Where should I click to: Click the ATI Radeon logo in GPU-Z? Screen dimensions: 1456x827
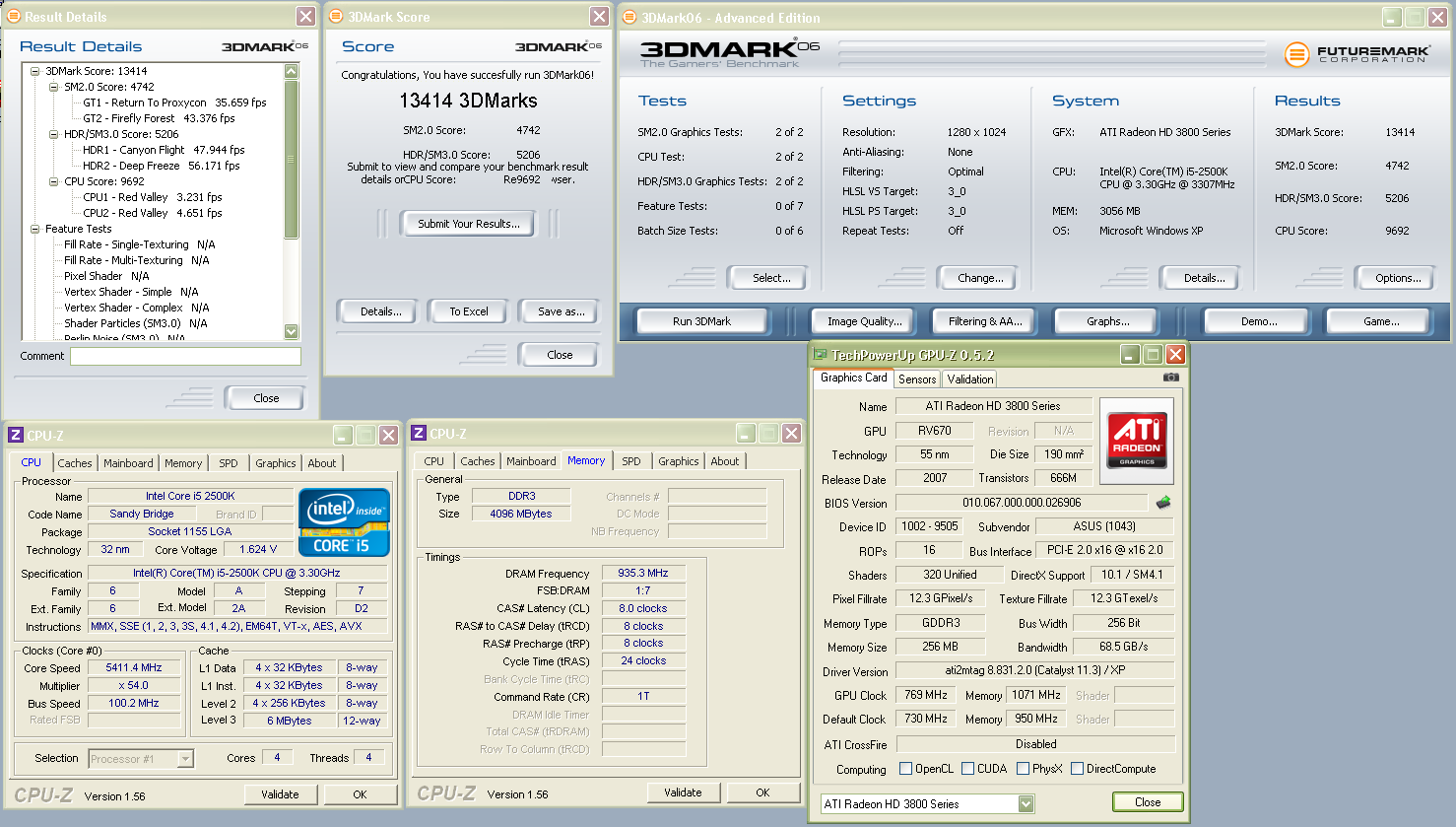[1137, 439]
